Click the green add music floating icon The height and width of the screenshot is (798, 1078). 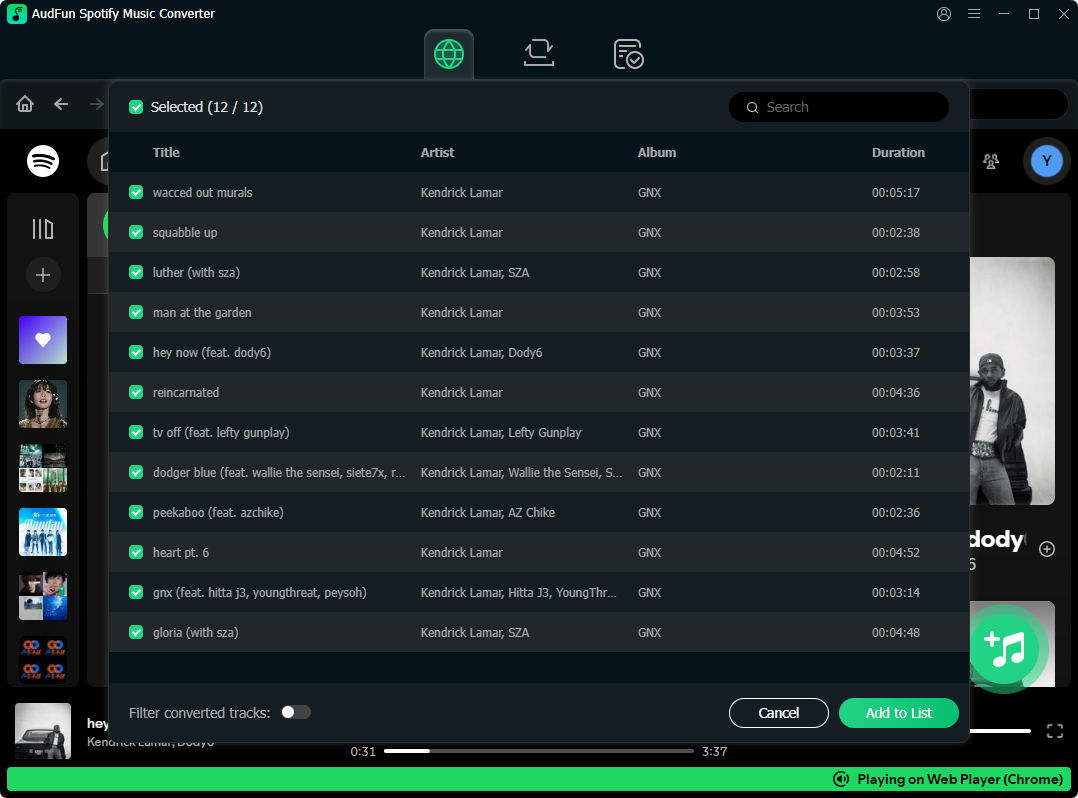pyautogui.click(x=1004, y=649)
